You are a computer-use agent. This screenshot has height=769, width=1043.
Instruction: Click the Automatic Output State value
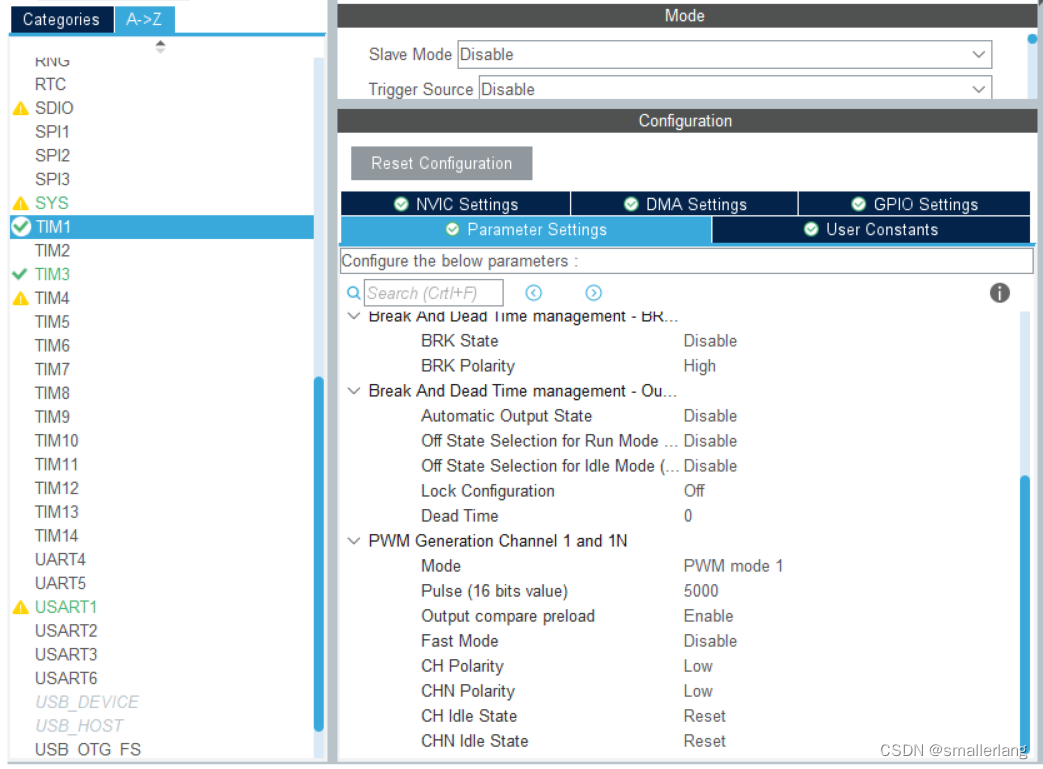tap(710, 416)
